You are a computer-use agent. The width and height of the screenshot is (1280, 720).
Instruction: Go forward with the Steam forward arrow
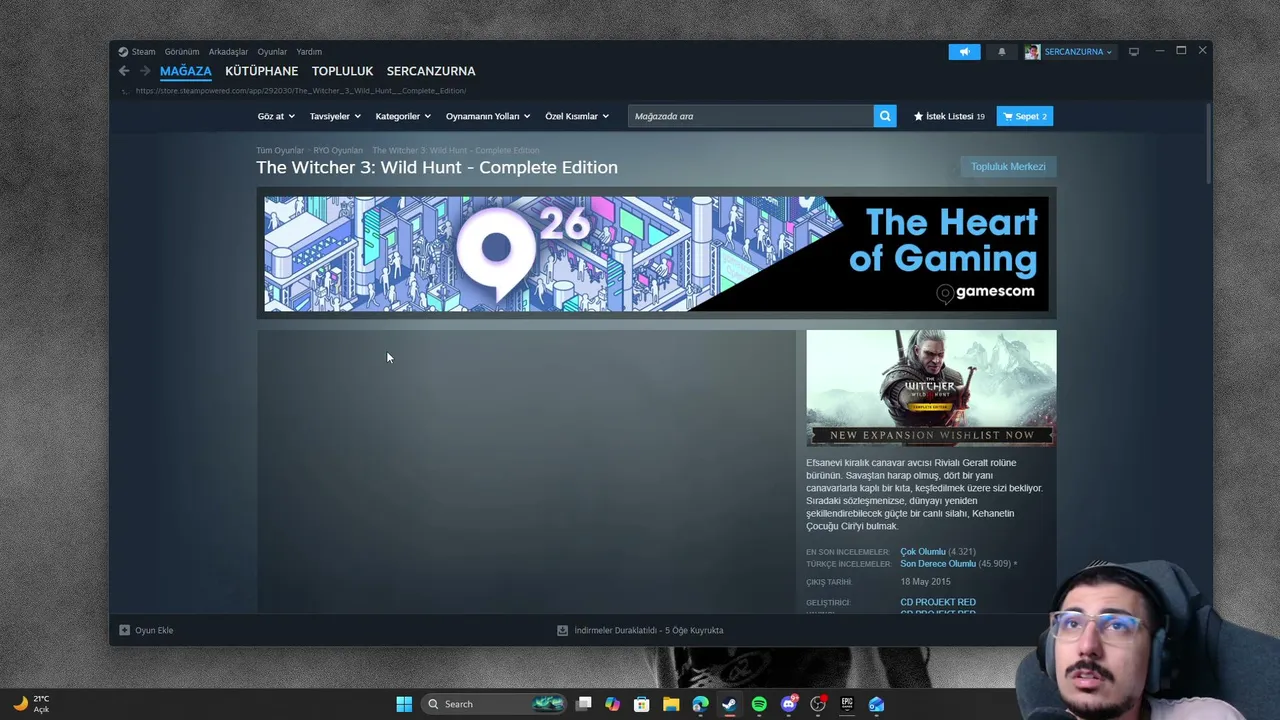[145, 71]
